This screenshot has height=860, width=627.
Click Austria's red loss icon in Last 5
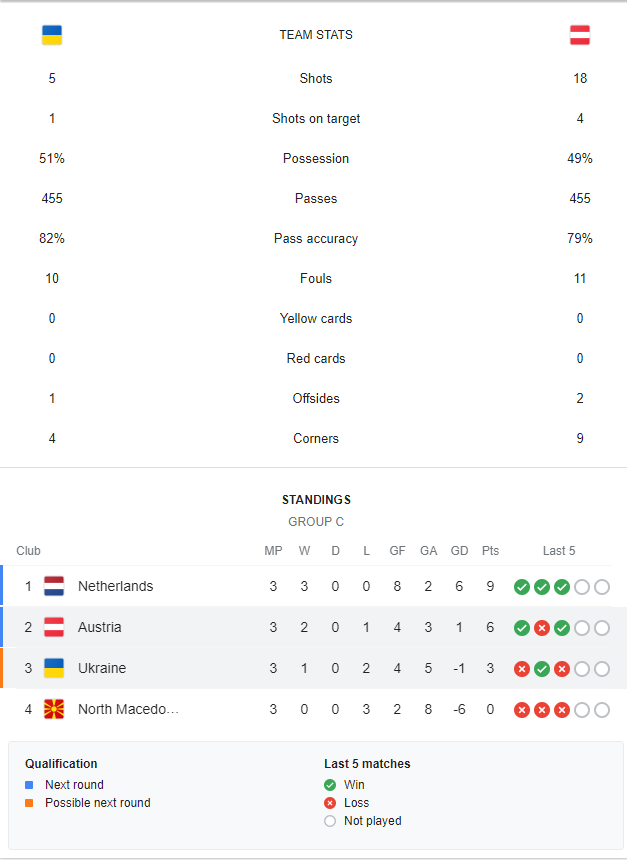tap(542, 628)
